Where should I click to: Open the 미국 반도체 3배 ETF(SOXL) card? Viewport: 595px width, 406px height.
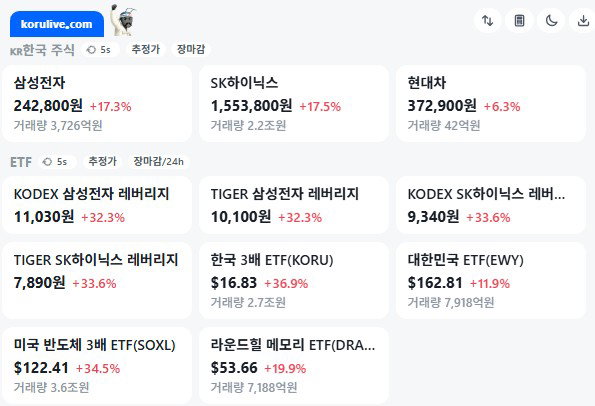(x=97, y=366)
